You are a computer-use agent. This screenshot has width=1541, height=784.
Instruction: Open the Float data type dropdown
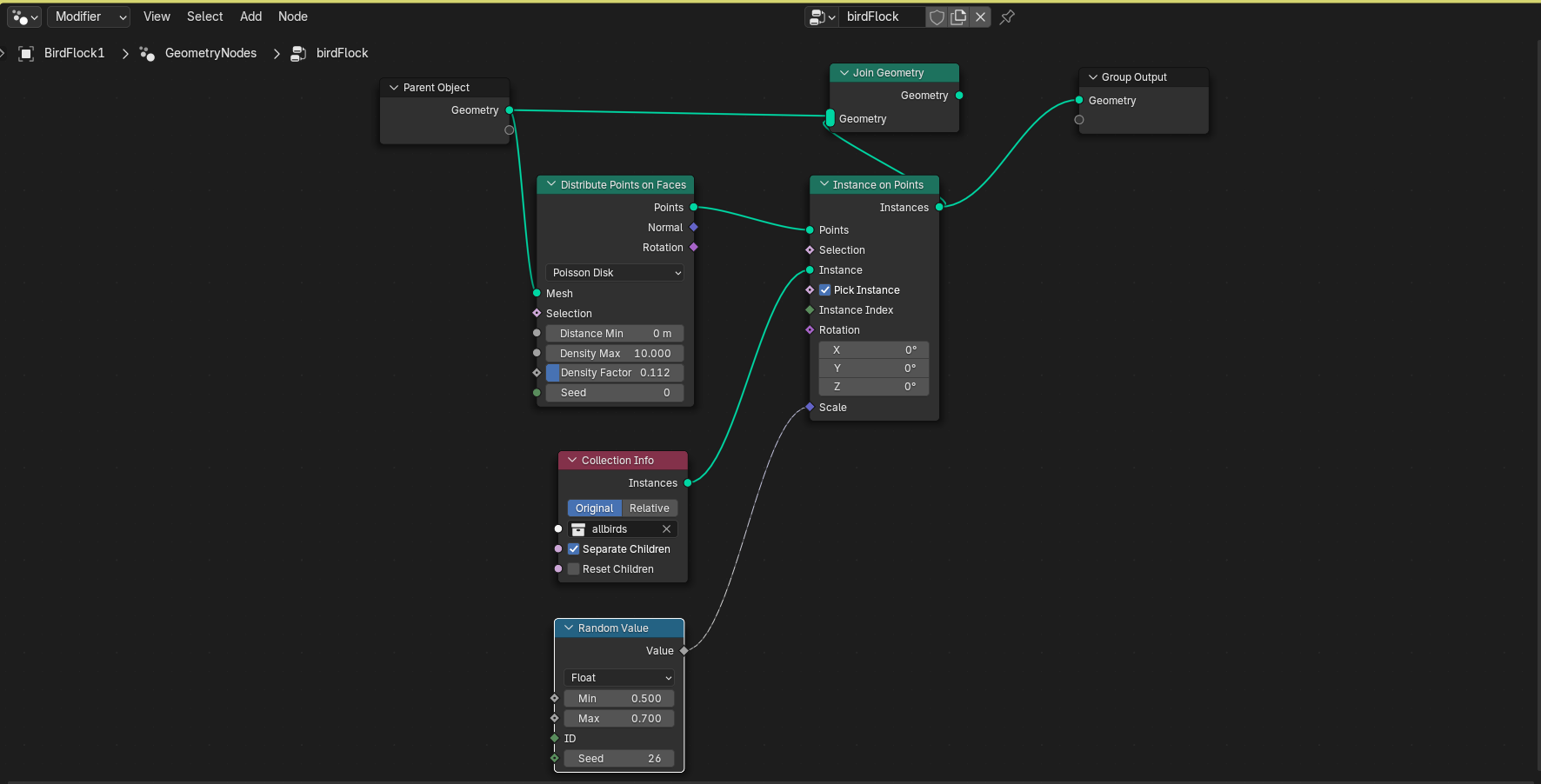pos(618,677)
